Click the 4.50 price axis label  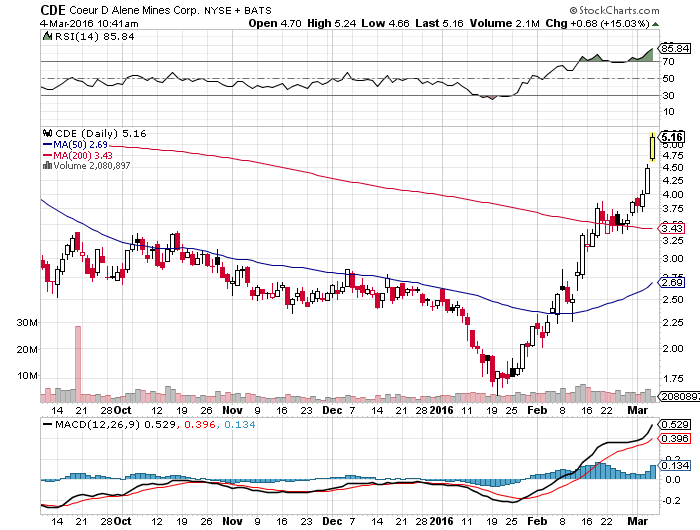pyautogui.click(x=673, y=167)
